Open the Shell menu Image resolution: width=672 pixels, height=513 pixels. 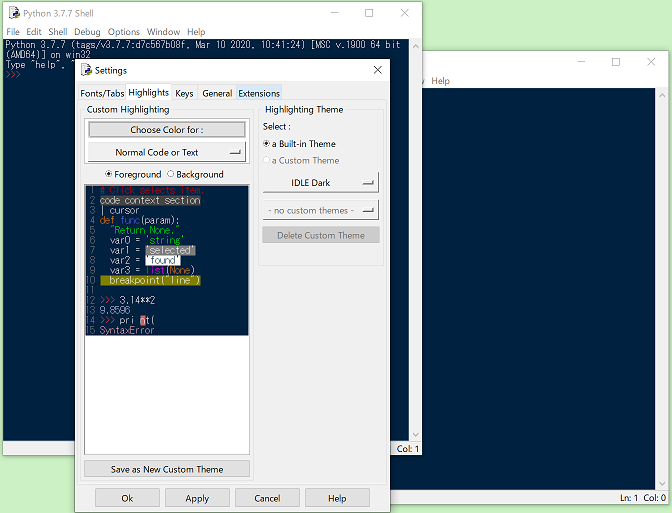click(58, 32)
